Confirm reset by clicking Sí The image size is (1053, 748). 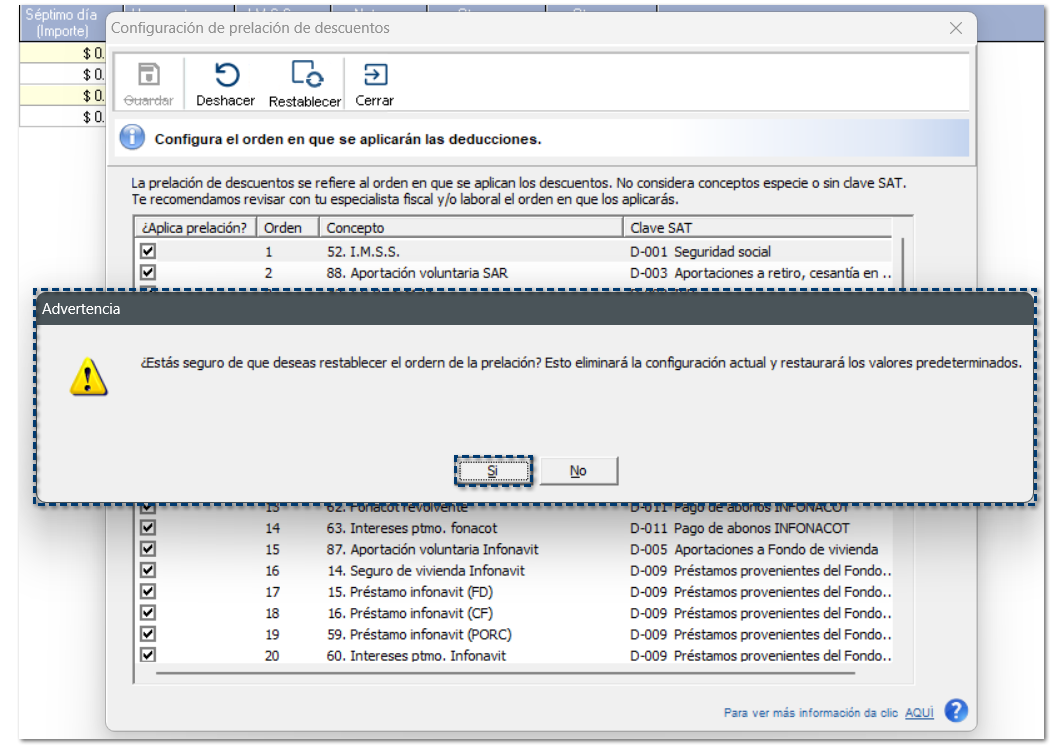[493, 471]
